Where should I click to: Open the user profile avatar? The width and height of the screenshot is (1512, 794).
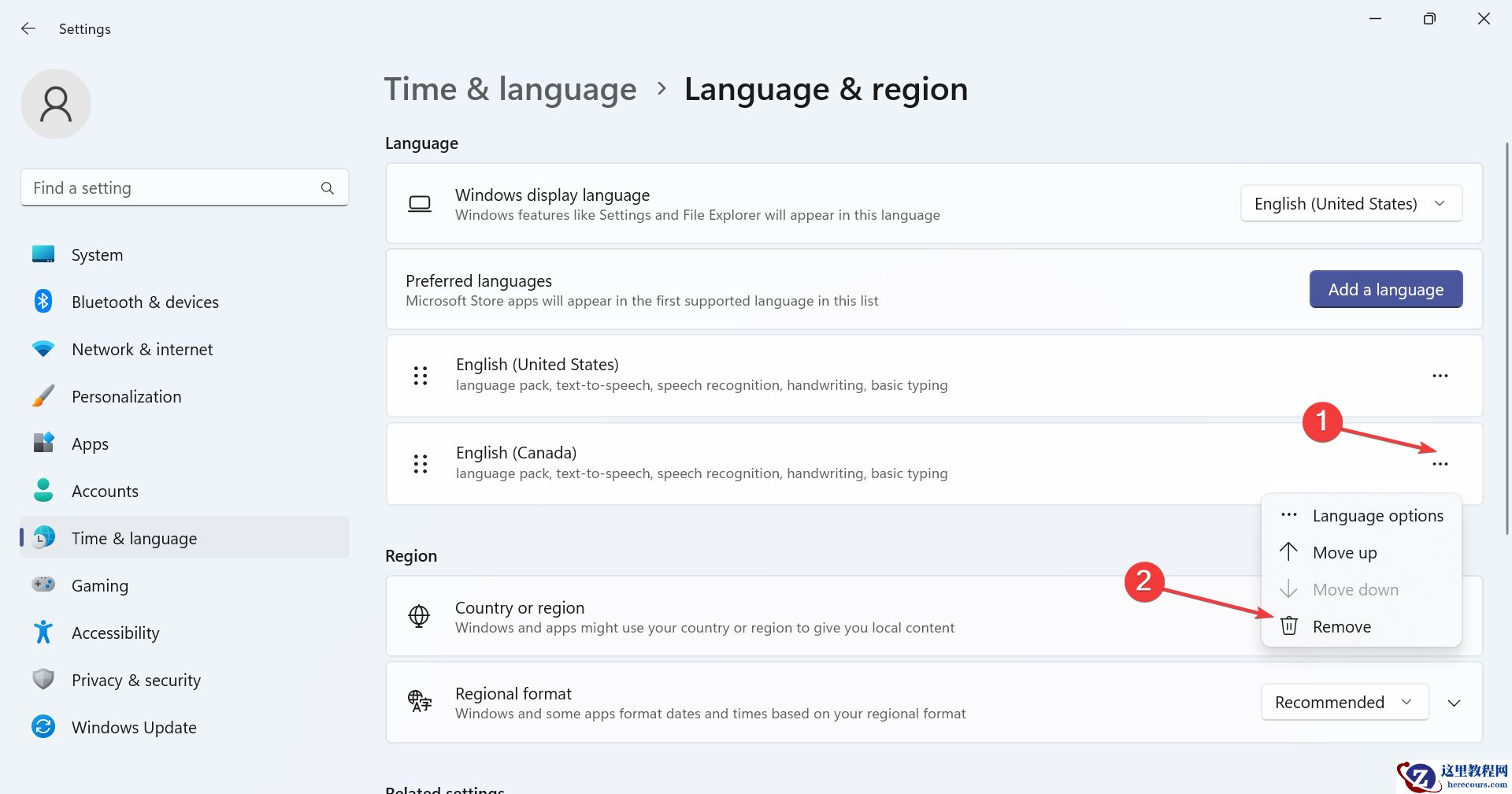point(56,104)
